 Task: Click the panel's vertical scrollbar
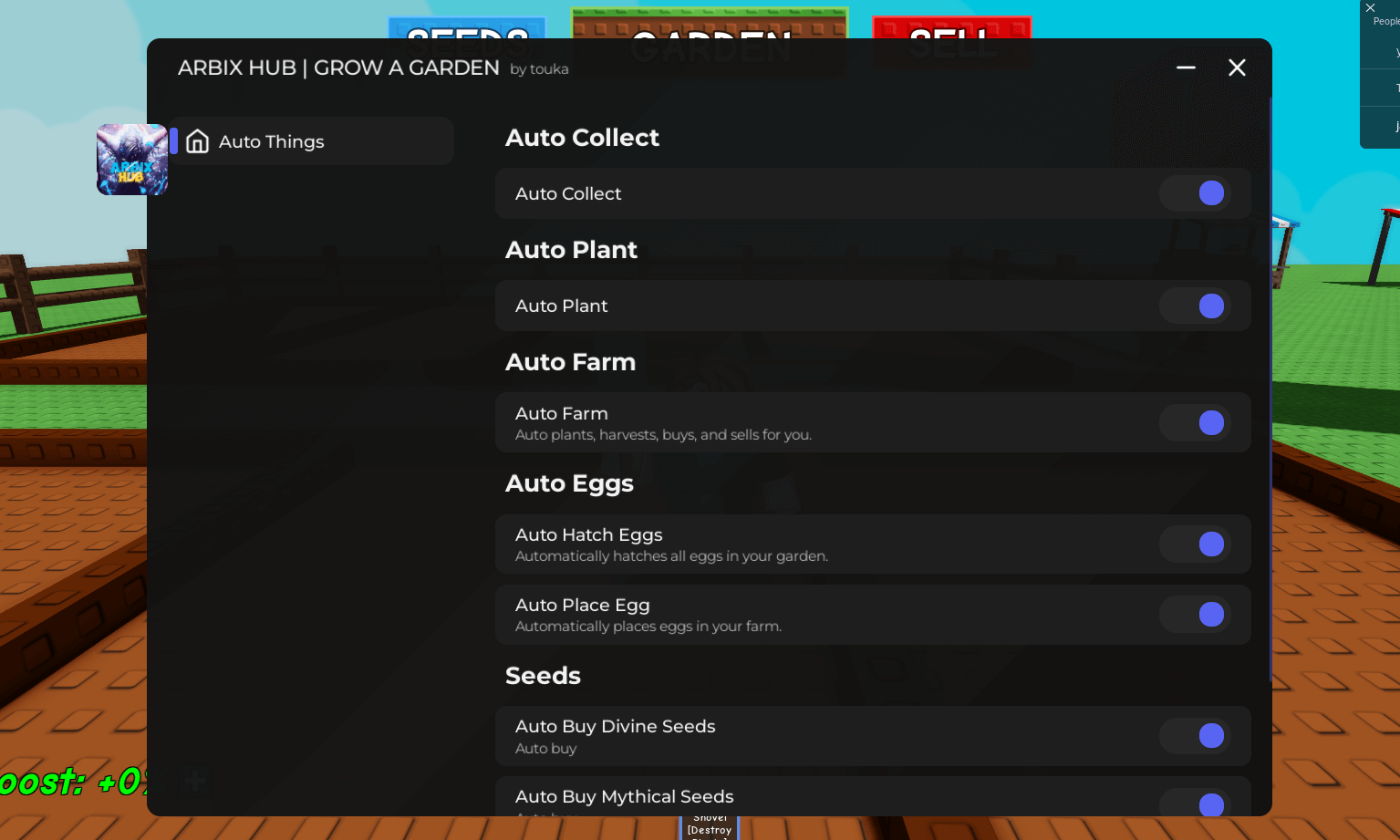tap(1270, 389)
